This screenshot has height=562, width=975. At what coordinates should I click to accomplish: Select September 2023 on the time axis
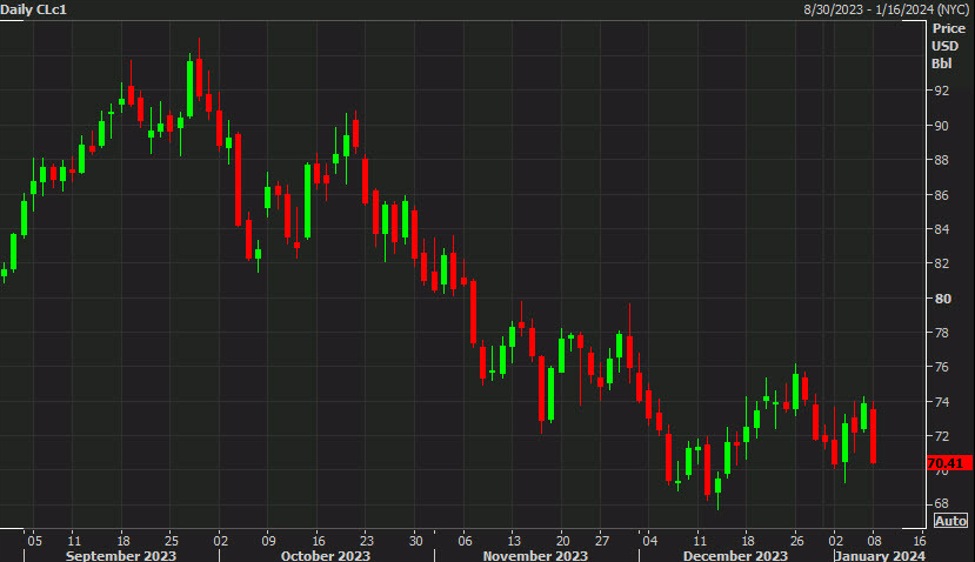(121, 555)
